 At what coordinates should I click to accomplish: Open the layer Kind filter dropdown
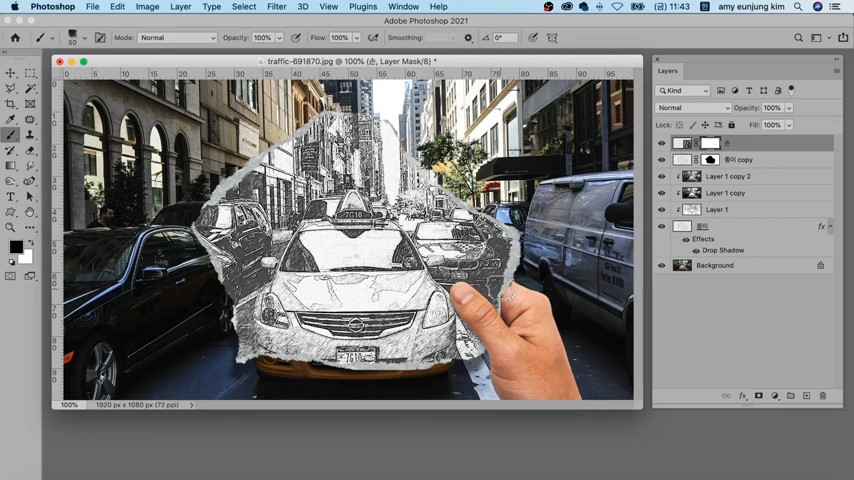[683, 91]
